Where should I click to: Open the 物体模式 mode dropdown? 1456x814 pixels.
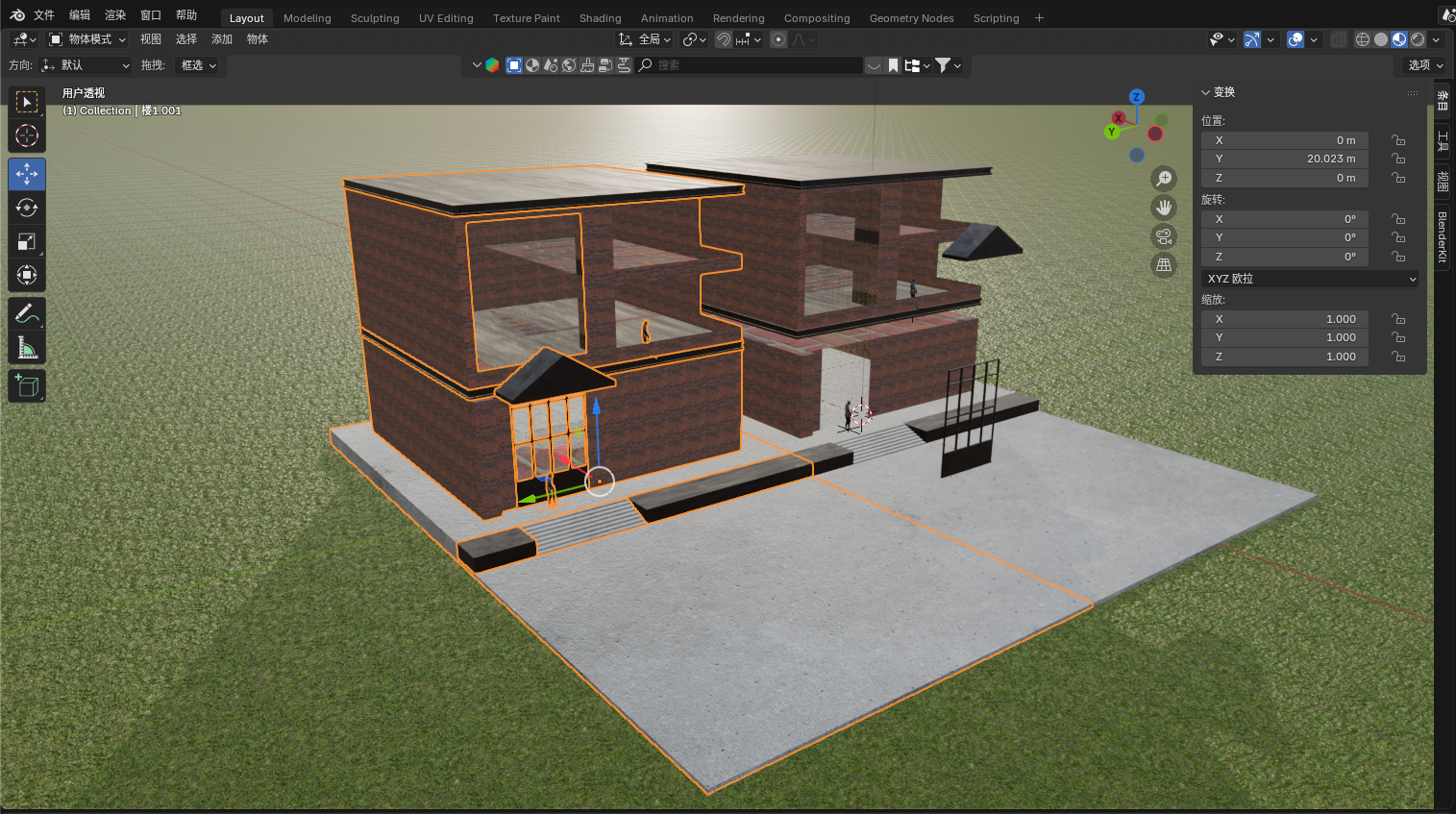87,39
